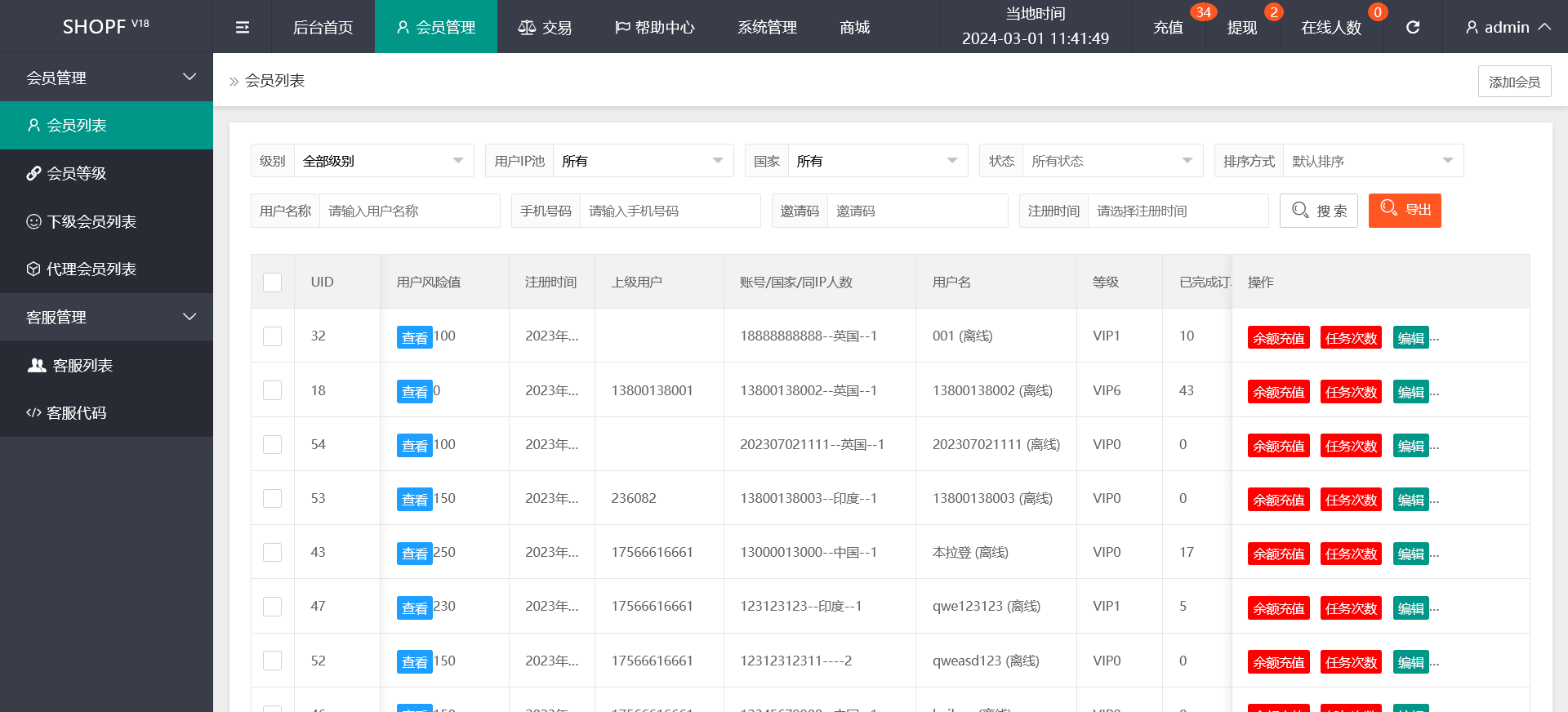Open the recharge notifications with badge 34
This screenshot has width=1568, height=712.
[x=1169, y=27]
